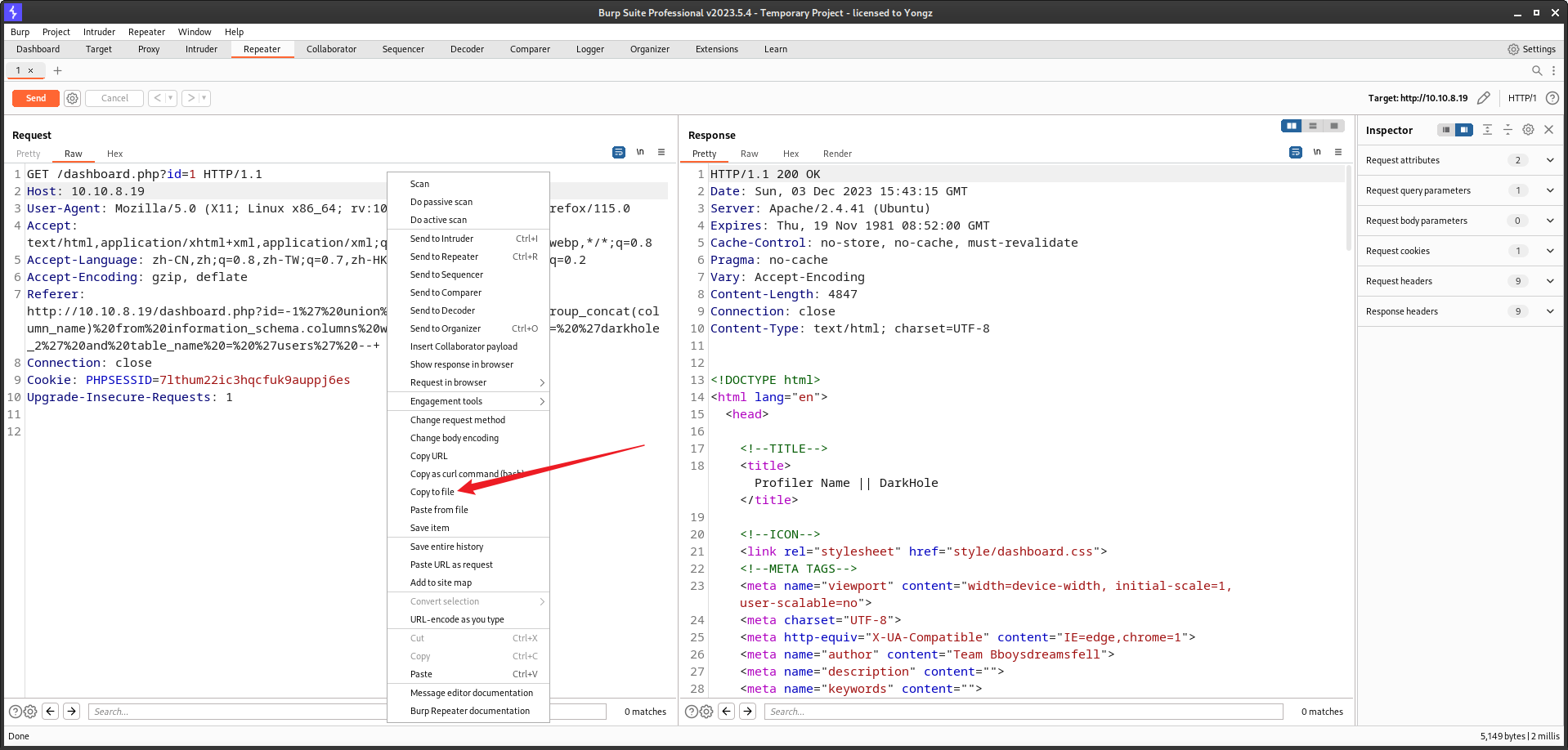
Task: Click the Send request button
Action: 36,98
